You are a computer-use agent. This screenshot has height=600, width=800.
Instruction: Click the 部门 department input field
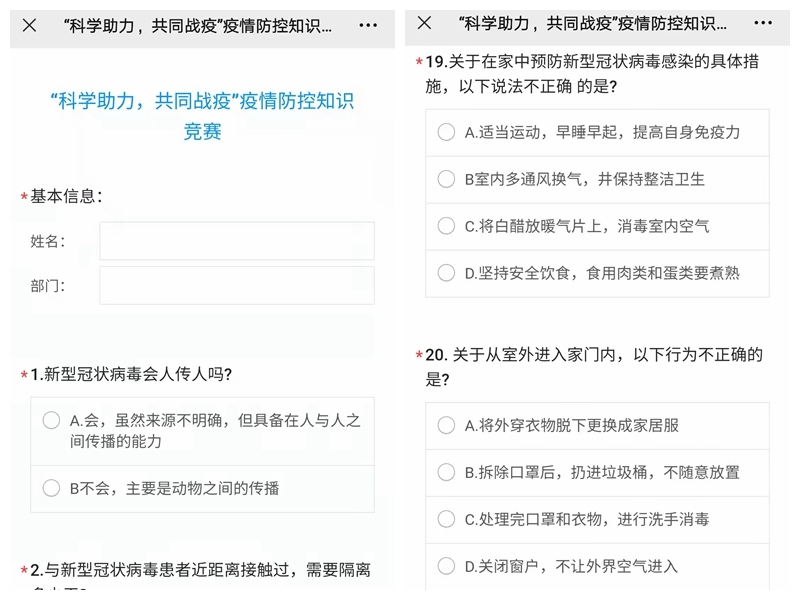click(237, 285)
